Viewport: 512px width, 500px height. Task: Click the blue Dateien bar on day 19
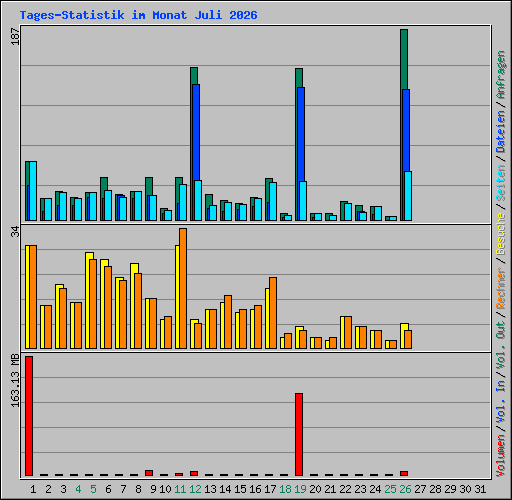pos(301,134)
